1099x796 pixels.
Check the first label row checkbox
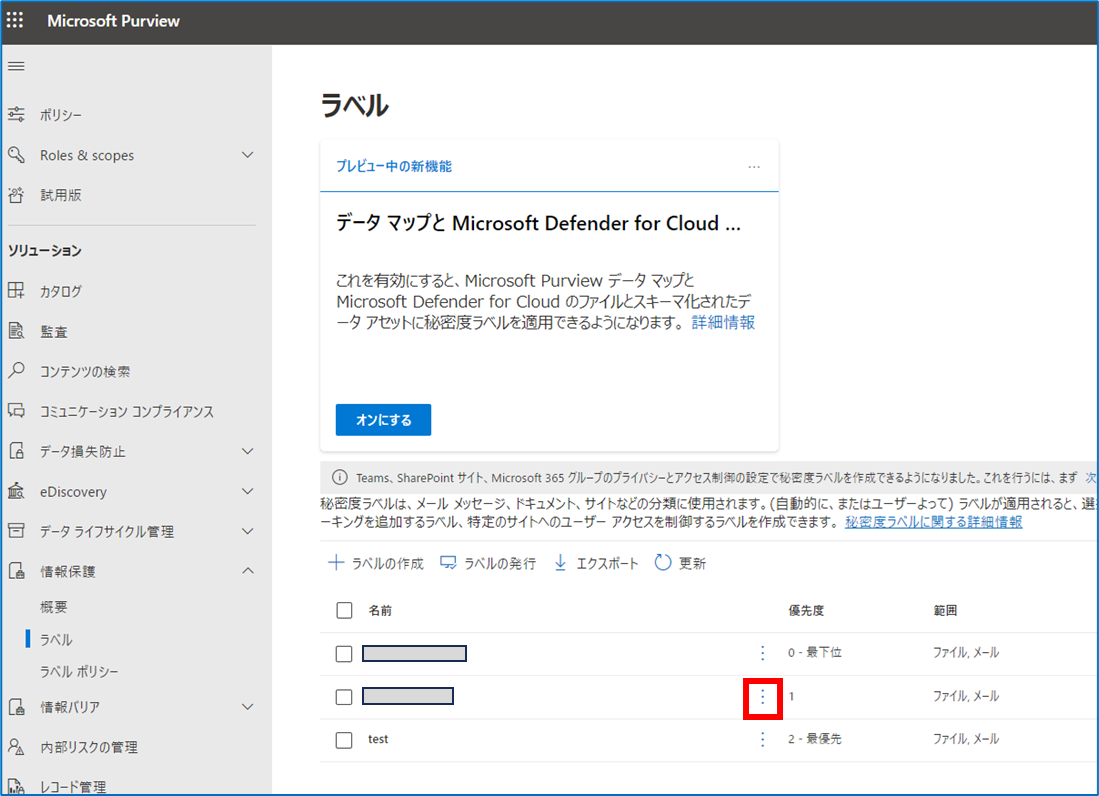(x=343, y=654)
